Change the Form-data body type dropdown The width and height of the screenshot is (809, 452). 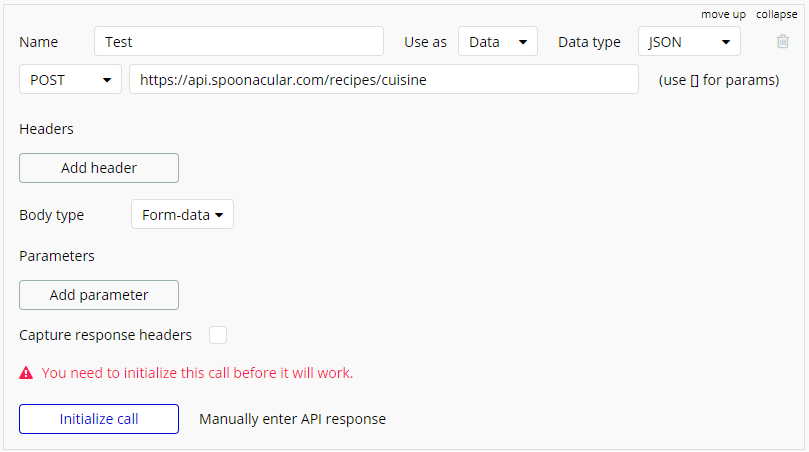coord(182,215)
